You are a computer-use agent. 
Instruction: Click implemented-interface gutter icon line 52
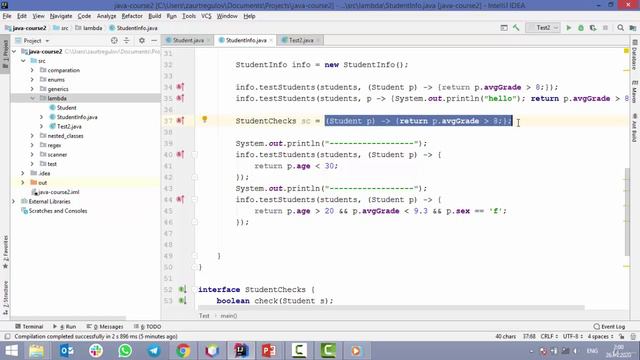tap(182, 289)
